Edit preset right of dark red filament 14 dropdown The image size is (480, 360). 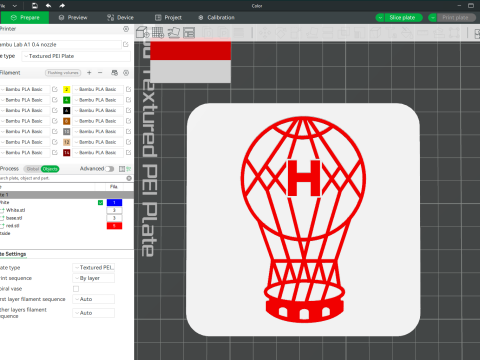[x=129, y=153]
